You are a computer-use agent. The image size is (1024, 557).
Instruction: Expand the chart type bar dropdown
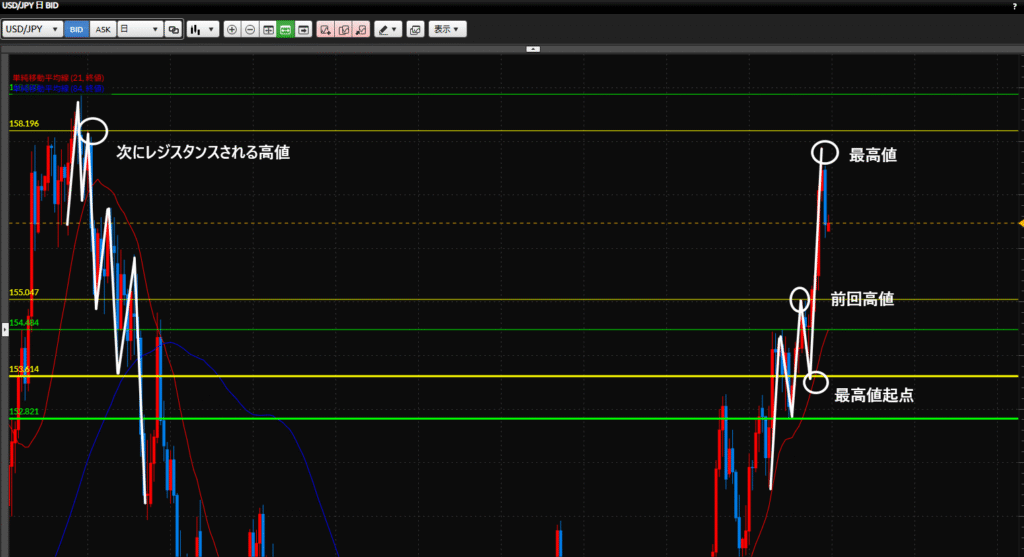point(203,30)
